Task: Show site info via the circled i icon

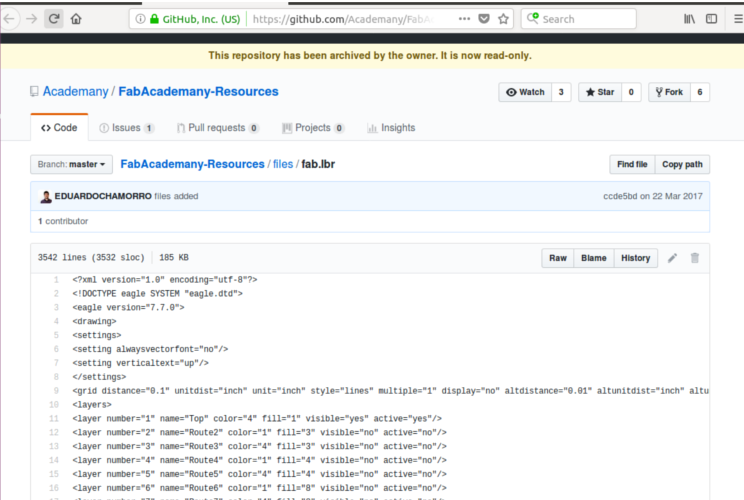Action: [x=140, y=19]
